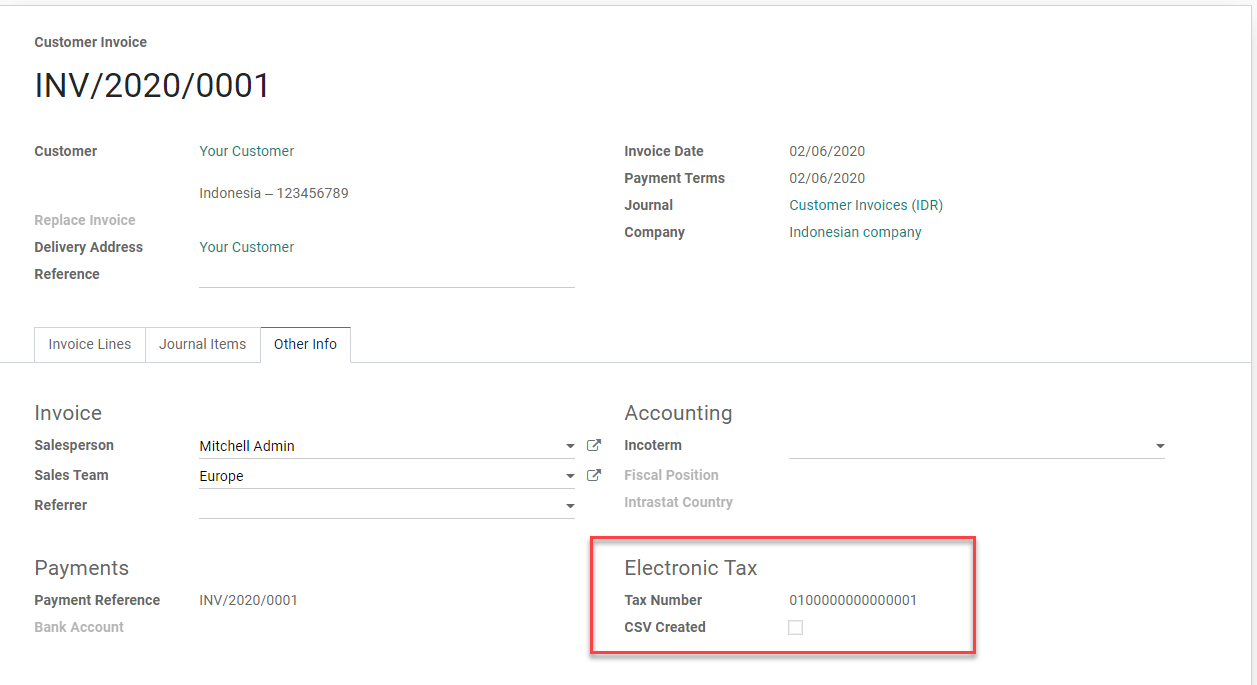The width and height of the screenshot is (1257, 685).
Task: Open the Sales Team external link icon
Action: (593, 476)
